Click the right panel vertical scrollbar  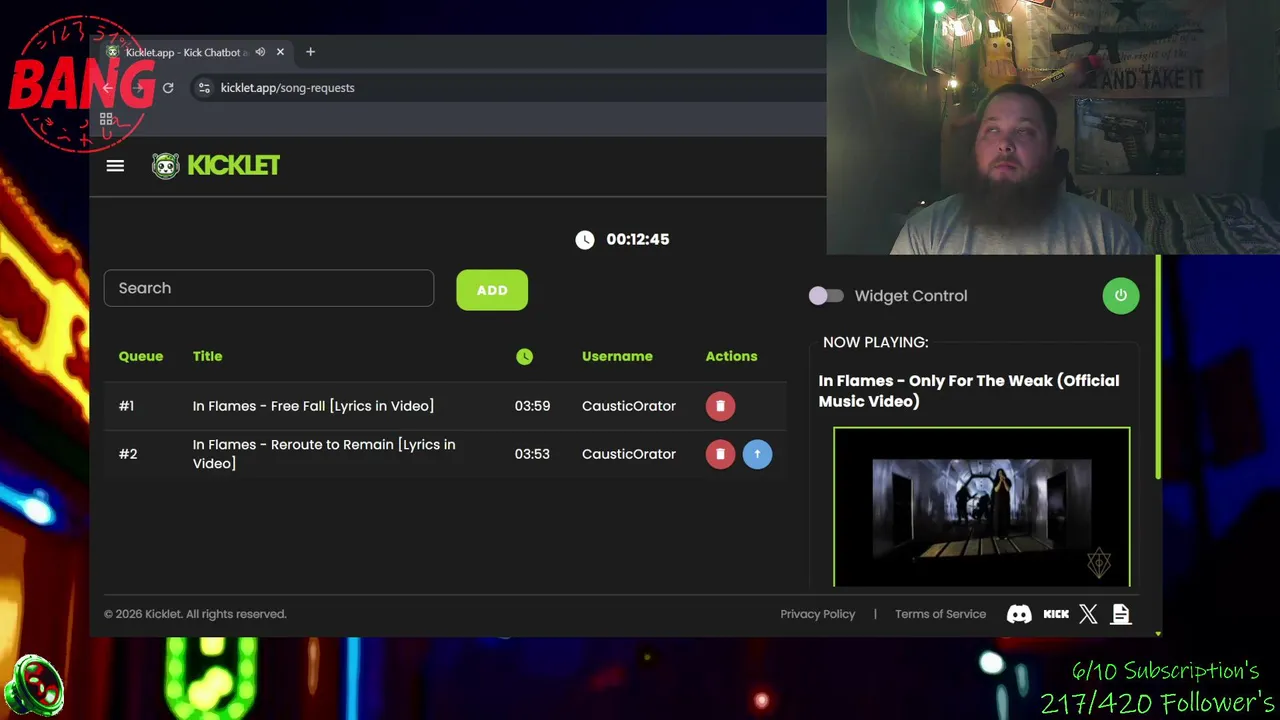coord(1158,369)
